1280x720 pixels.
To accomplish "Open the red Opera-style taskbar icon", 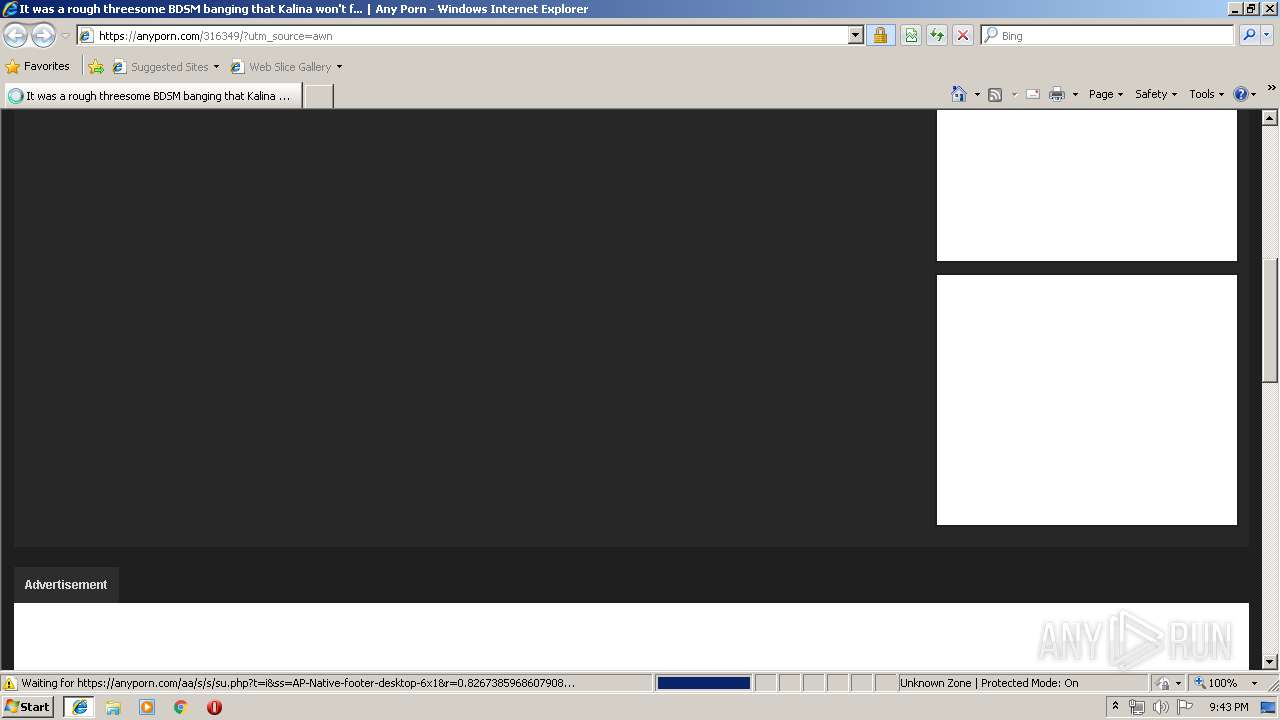I will coord(214,707).
